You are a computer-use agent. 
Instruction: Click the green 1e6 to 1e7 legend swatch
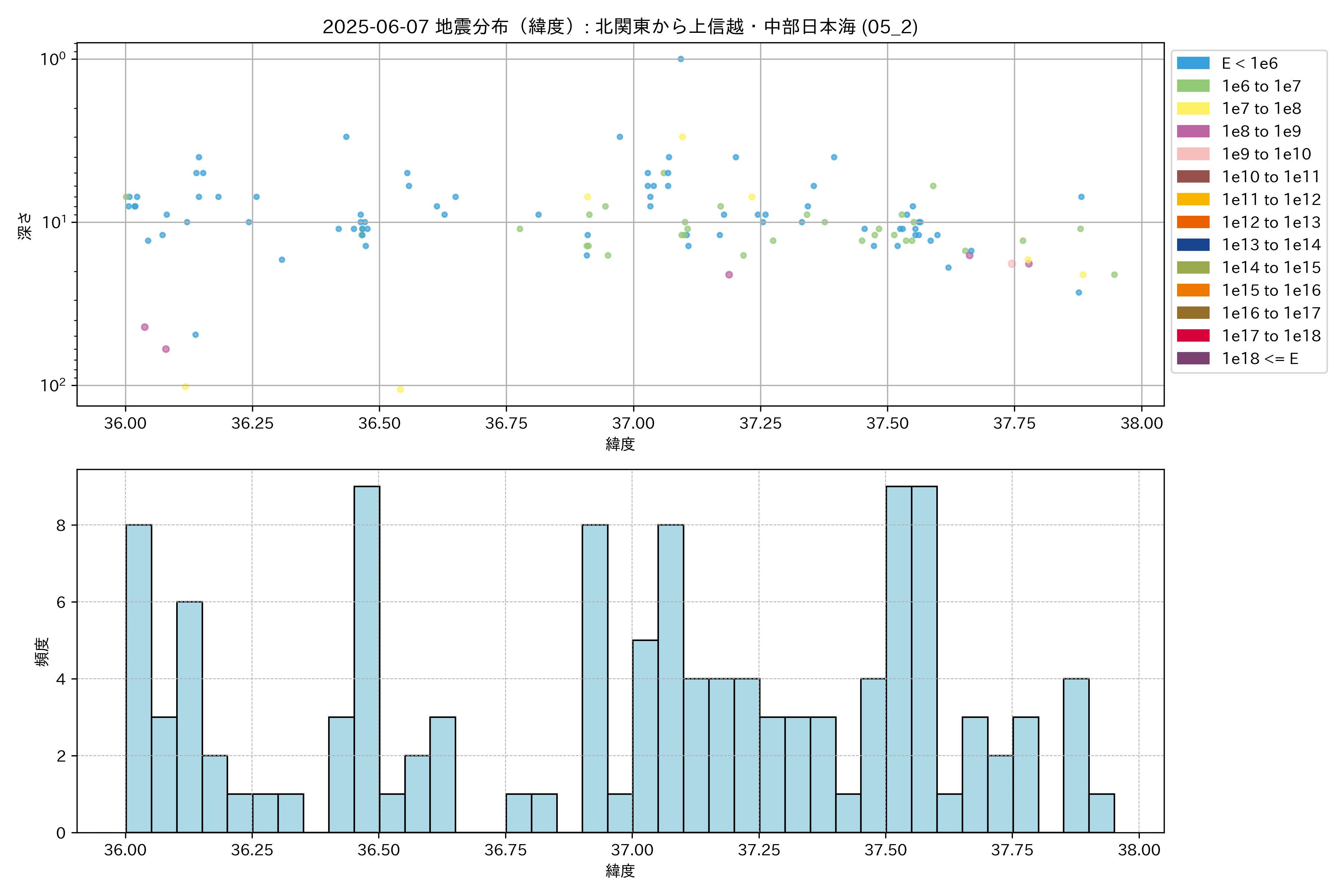click(1192, 86)
